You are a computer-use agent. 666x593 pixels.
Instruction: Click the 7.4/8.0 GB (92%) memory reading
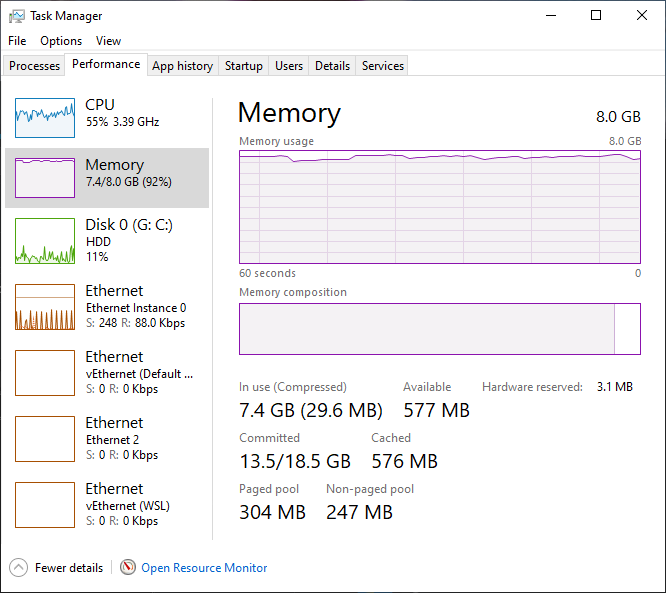click(x=129, y=182)
